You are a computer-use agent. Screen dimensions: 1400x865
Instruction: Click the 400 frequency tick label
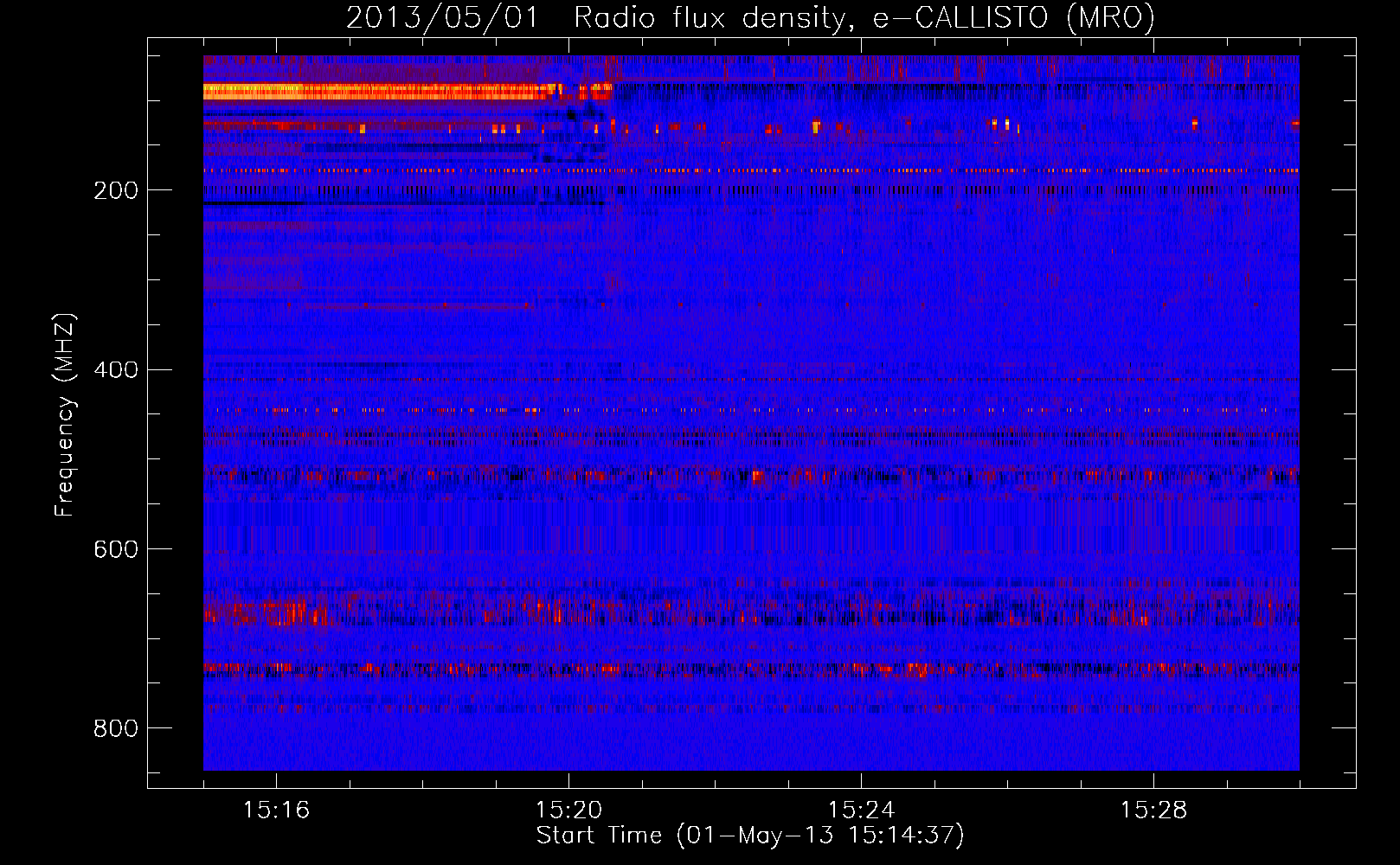(115, 370)
